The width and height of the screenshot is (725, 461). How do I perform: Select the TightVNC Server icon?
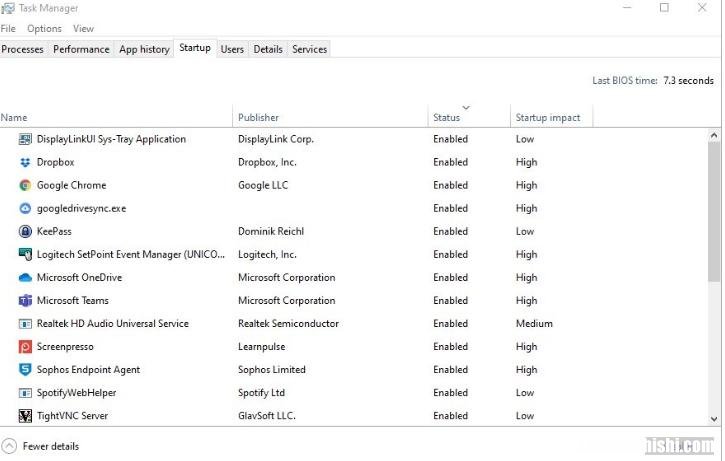(x=25, y=416)
